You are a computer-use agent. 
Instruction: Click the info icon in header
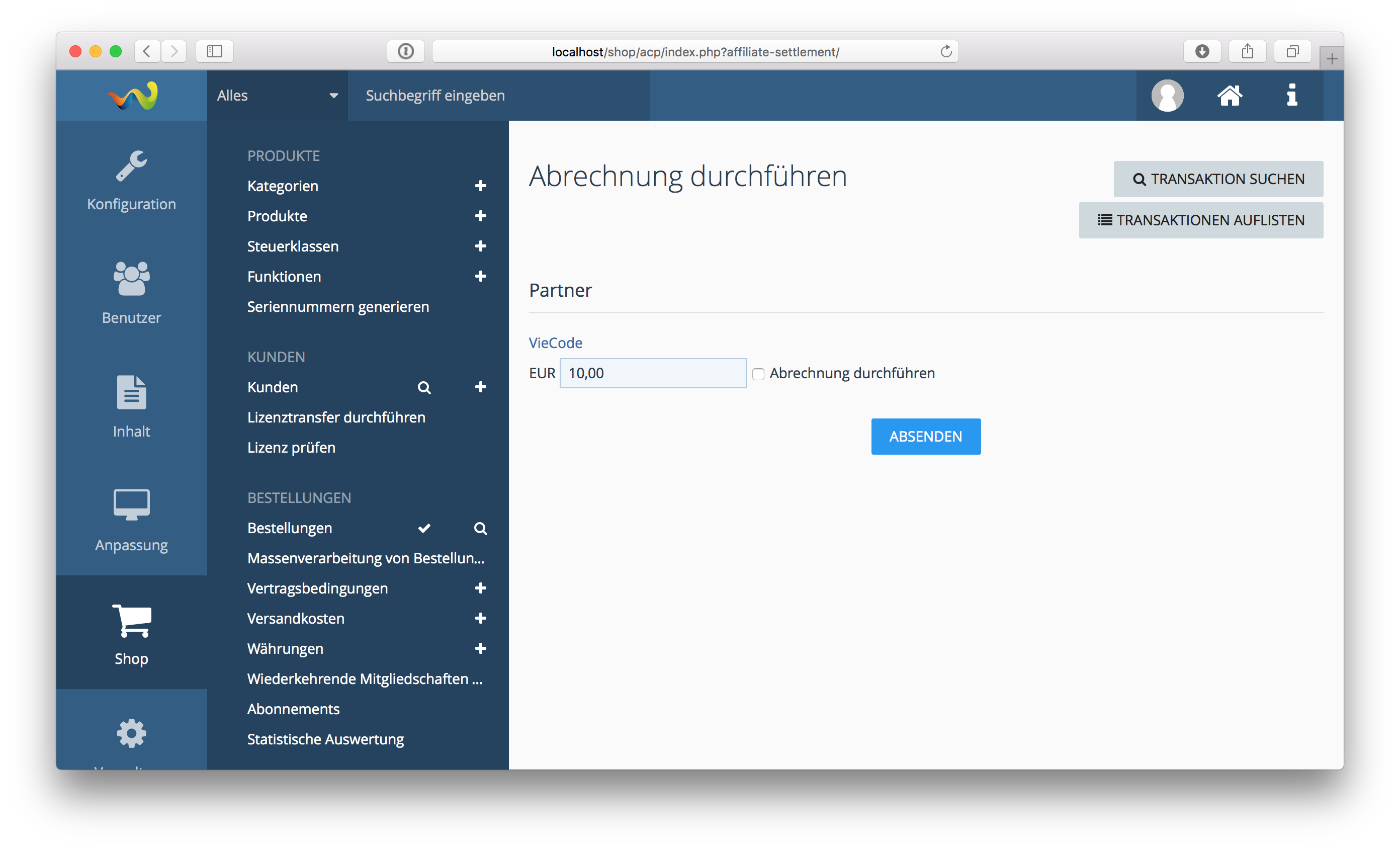click(x=1292, y=96)
